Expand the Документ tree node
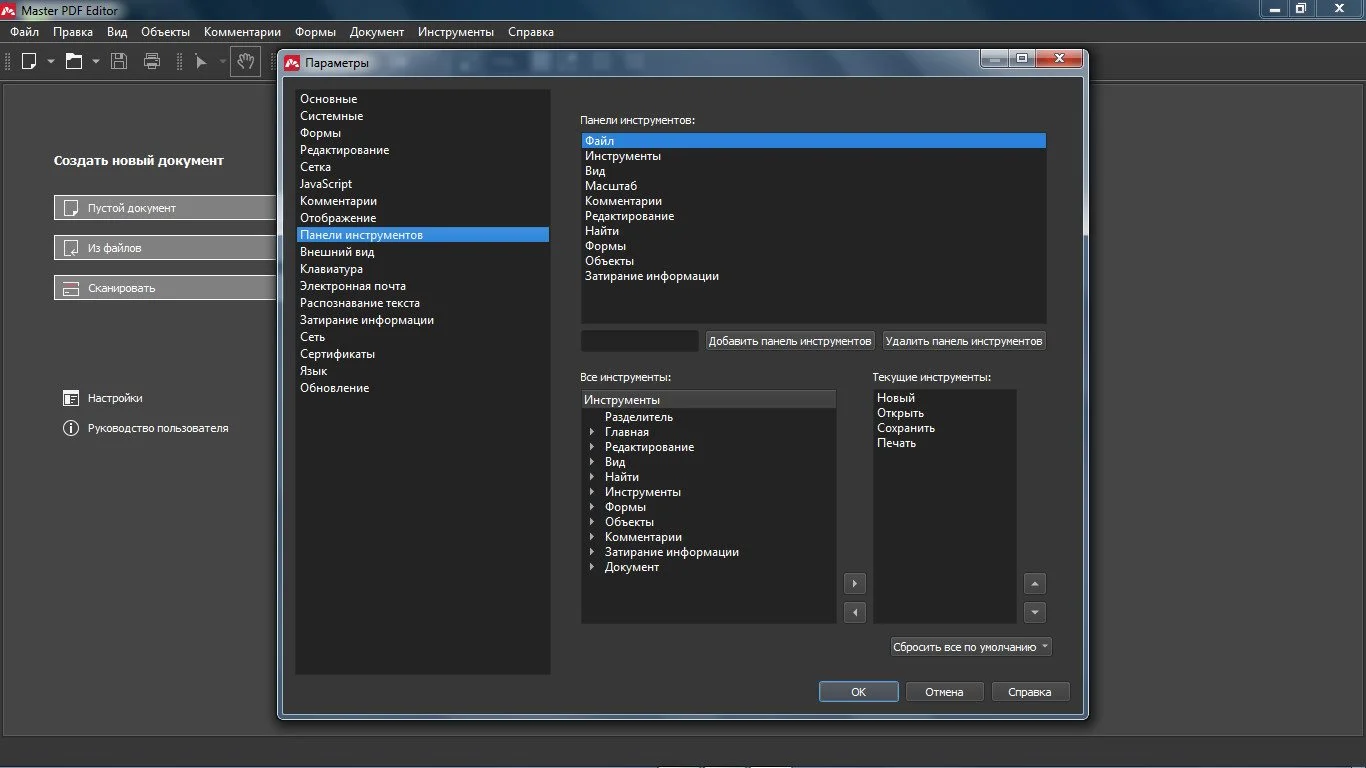The height and width of the screenshot is (768, 1366). tap(592, 567)
